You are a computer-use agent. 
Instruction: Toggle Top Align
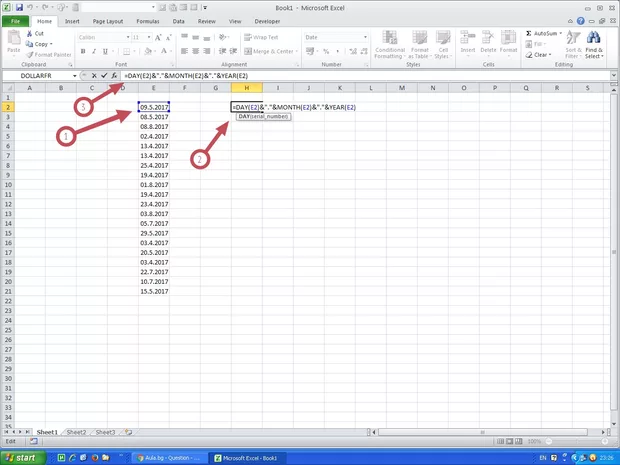click(x=184, y=37)
